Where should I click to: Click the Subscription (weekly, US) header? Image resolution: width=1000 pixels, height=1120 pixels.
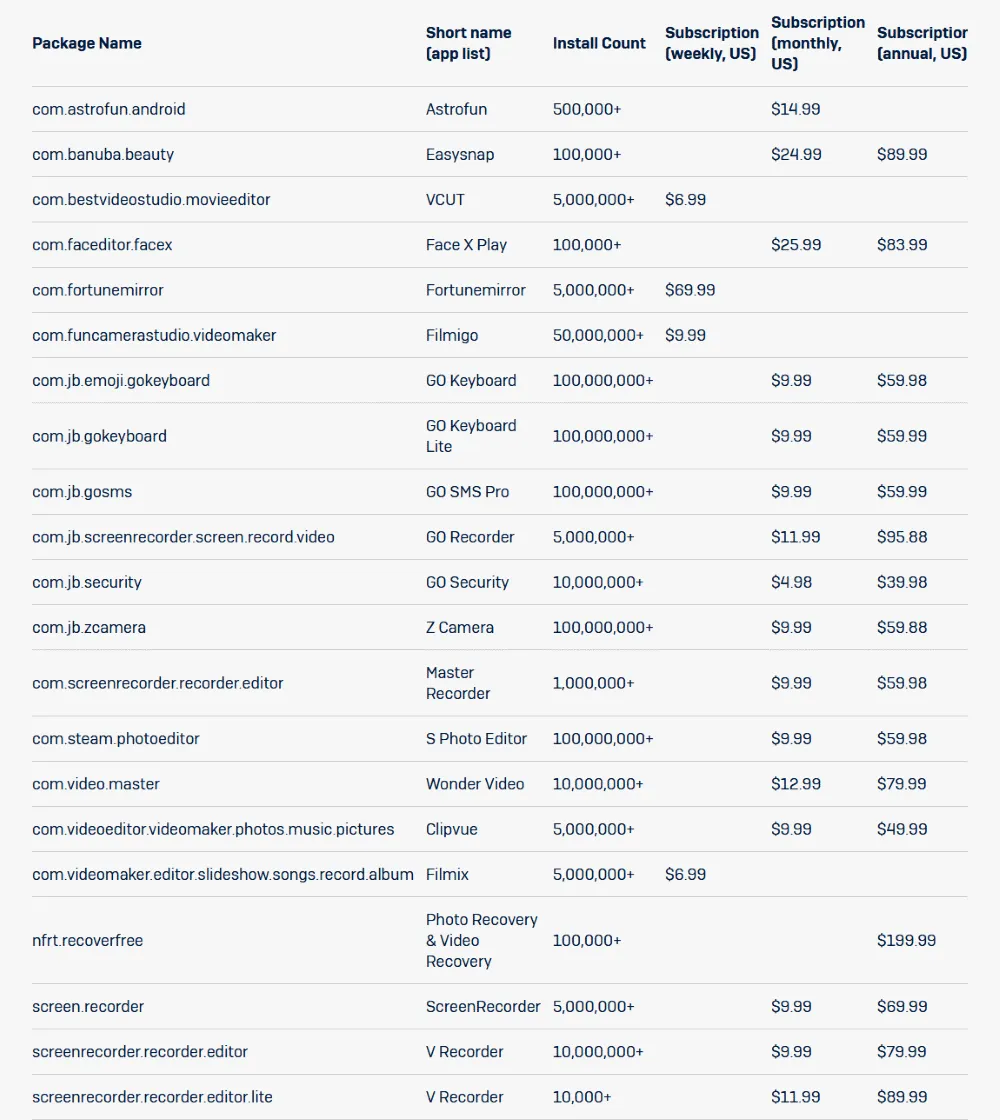(x=711, y=43)
